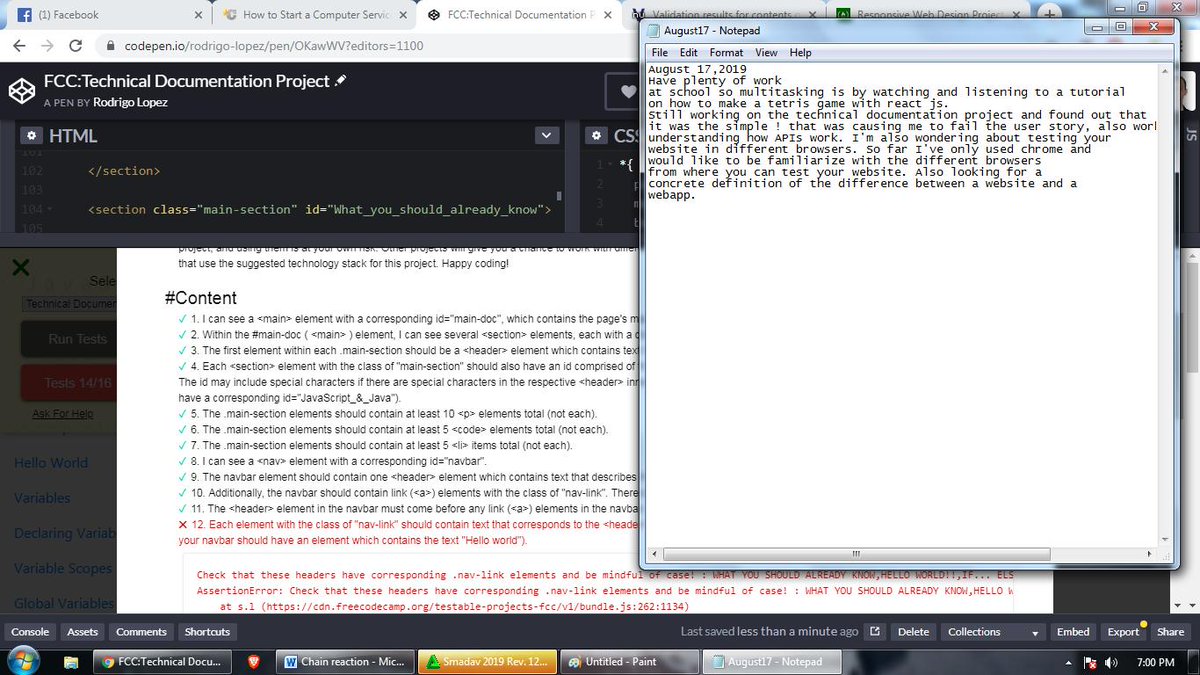Click the Share button
The width and height of the screenshot is (1200, 675).
pos(1170,632)
